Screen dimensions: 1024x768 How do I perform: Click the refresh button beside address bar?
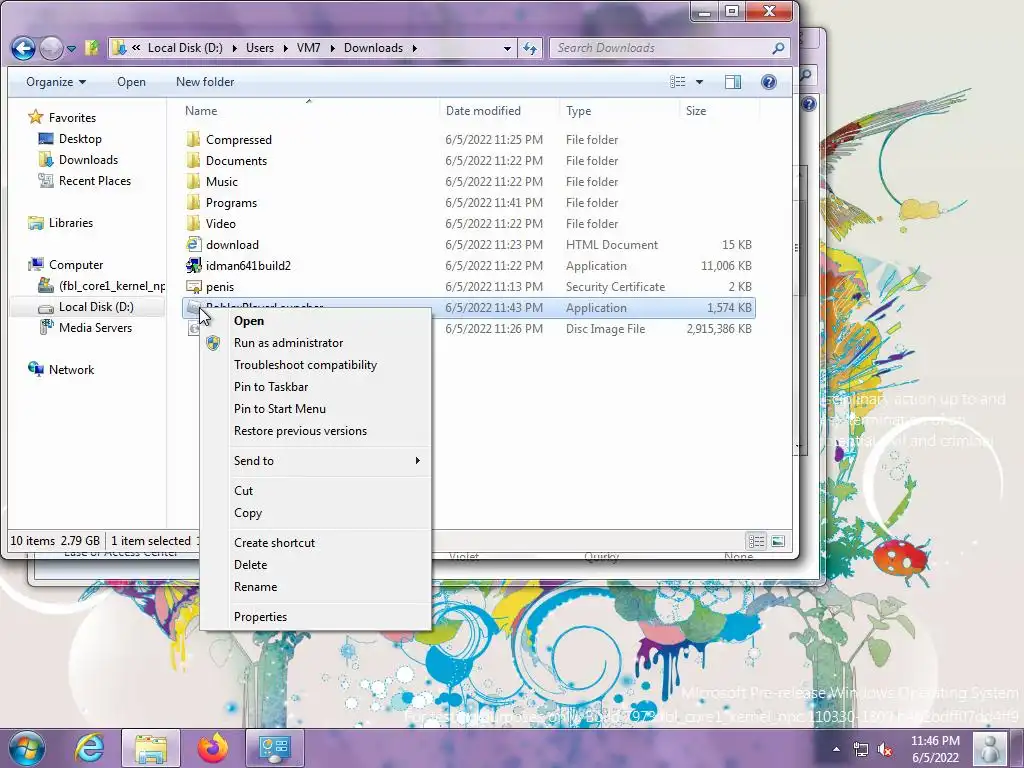(530, 48)
